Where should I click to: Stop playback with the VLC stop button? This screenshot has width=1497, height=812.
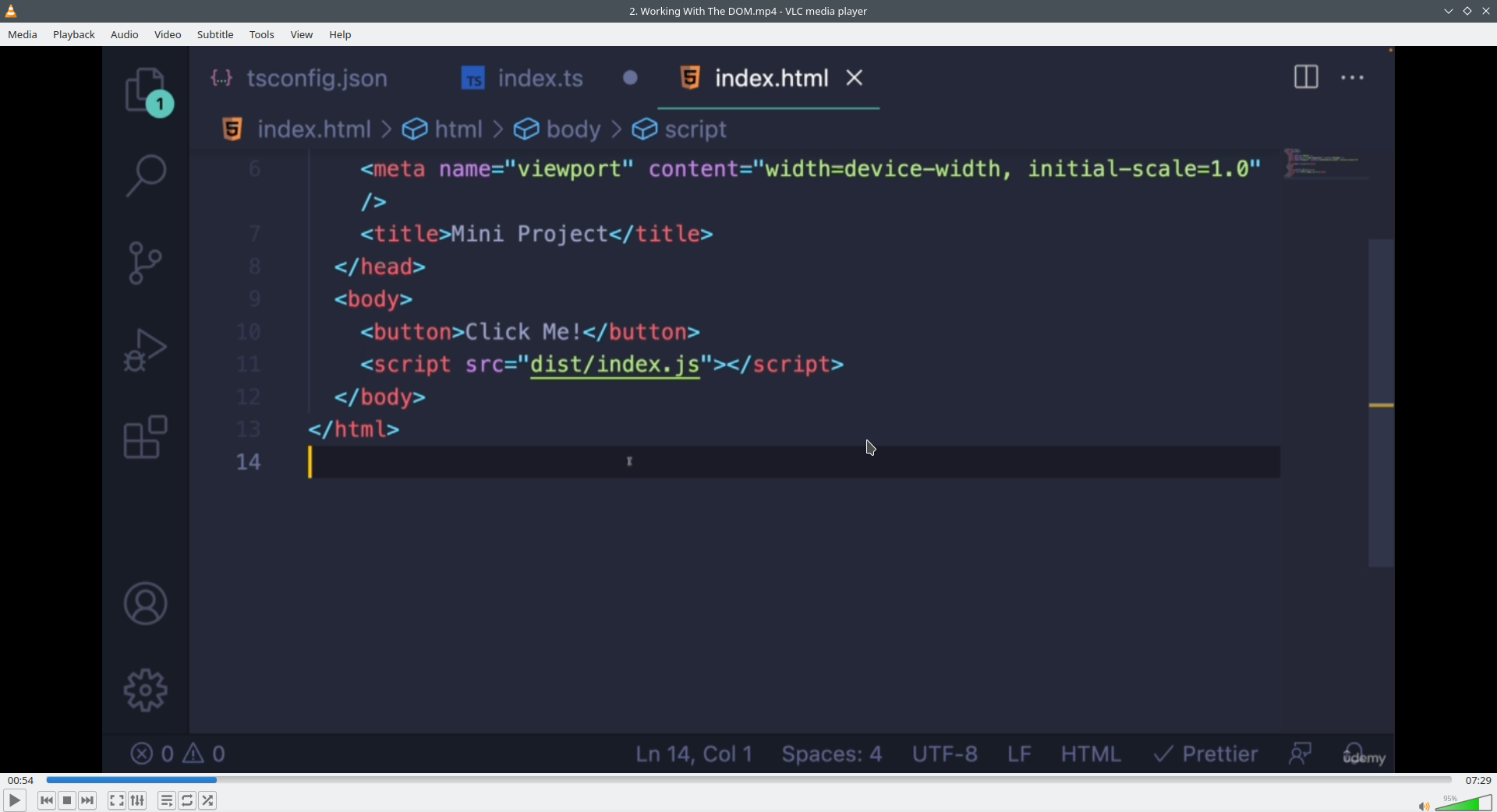67,800
